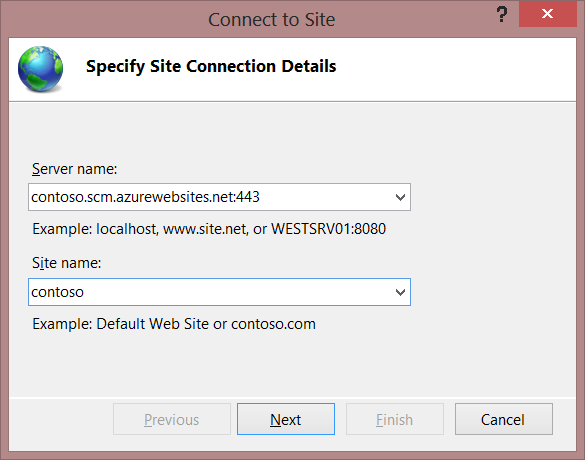Click the Specify Site Connection Details heading
This screenshot has width=585, height=460.
211,67
